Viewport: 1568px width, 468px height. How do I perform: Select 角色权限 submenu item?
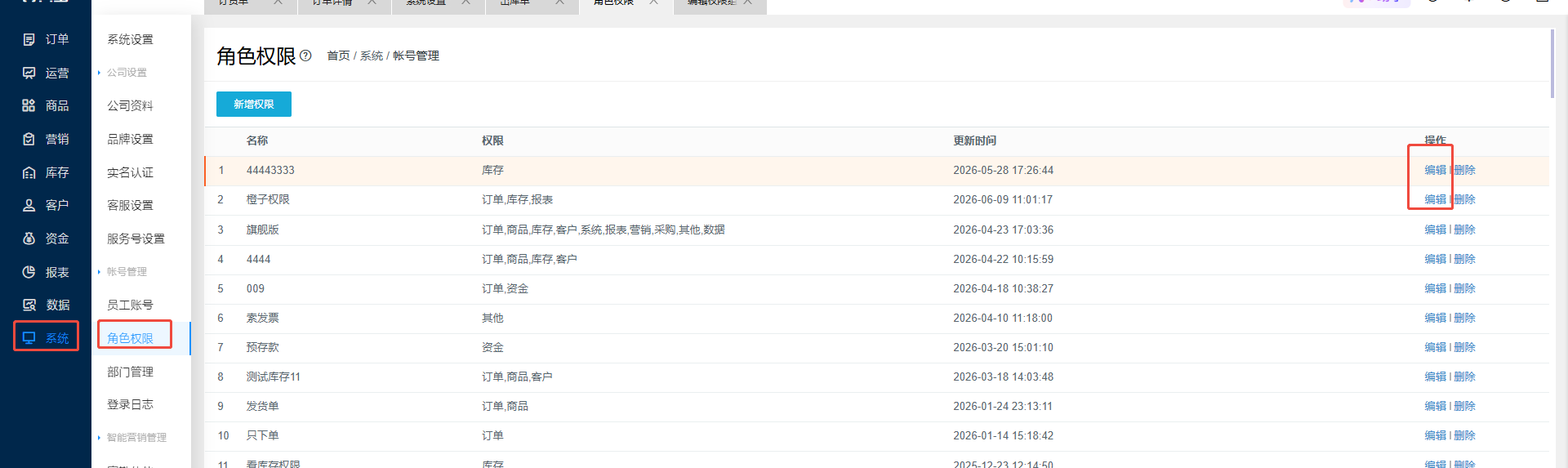coord(130,338)
